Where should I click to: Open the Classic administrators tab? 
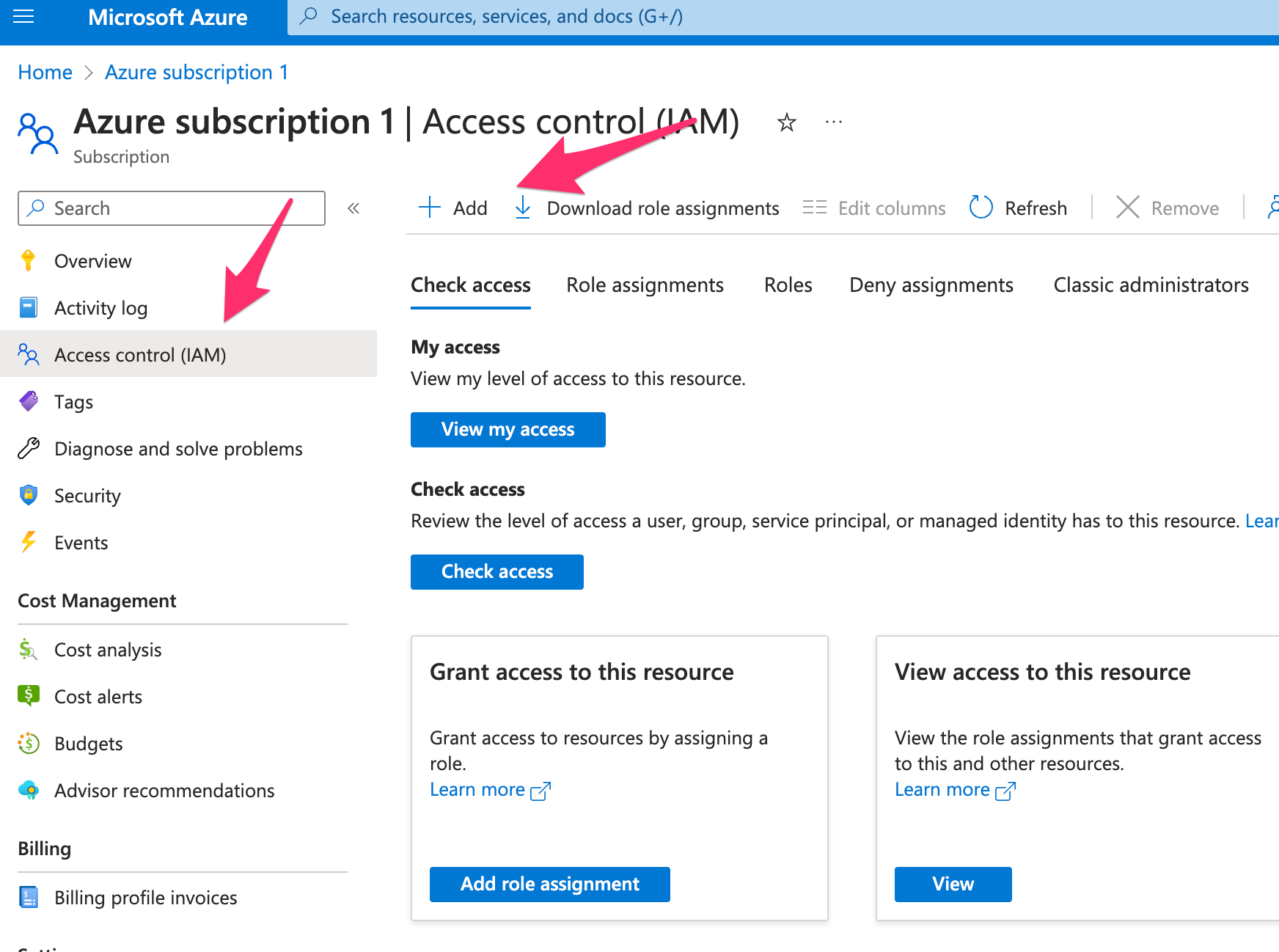point(1151,285)
